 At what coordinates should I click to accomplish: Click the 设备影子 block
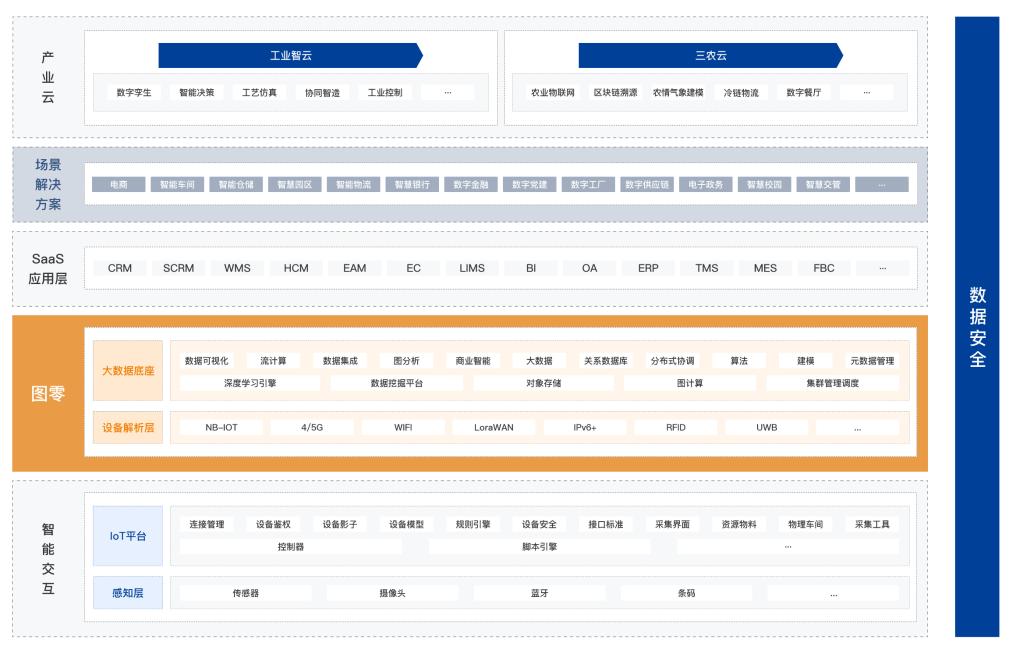pos(339,522)
